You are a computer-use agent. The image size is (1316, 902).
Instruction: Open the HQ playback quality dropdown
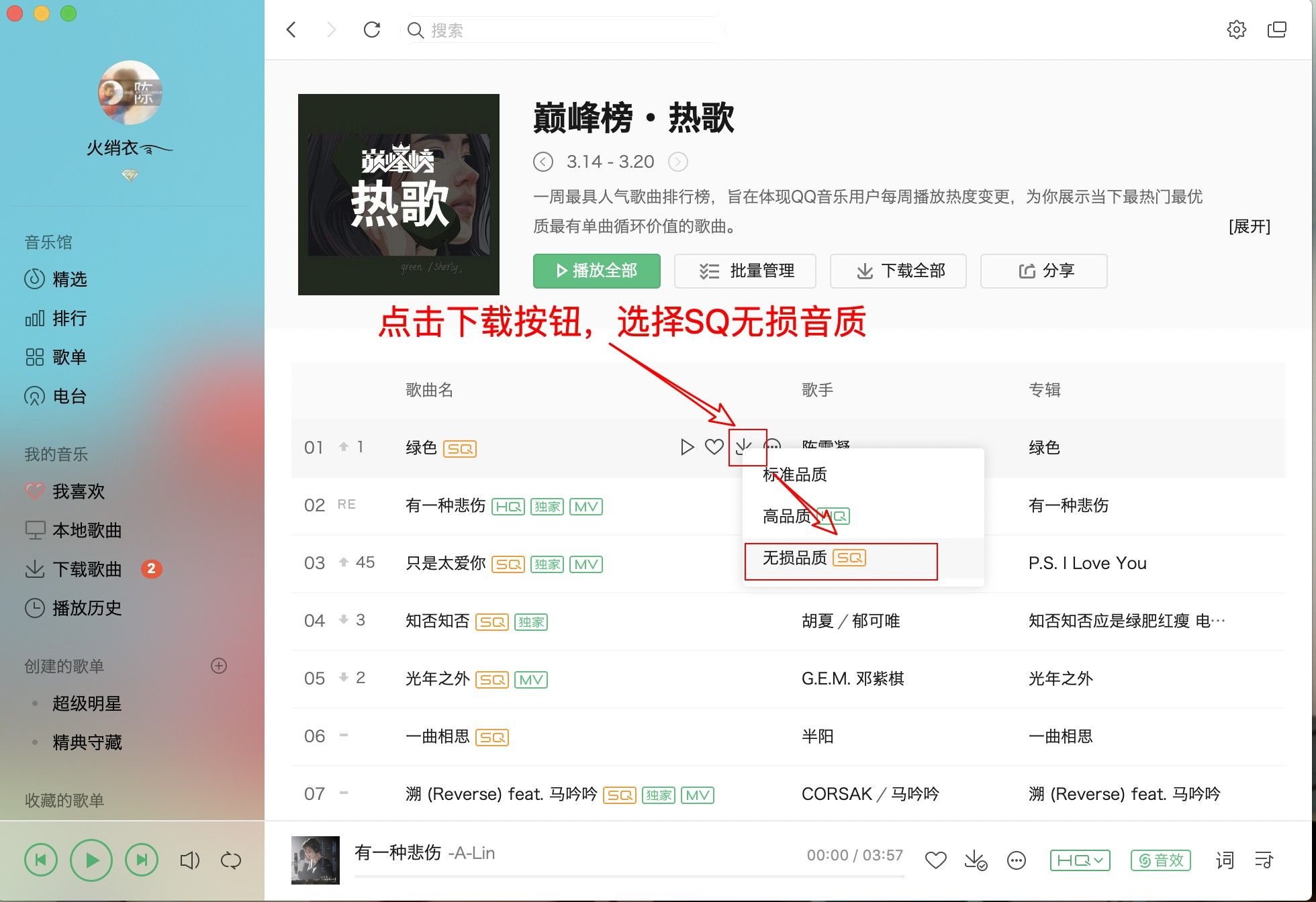tap(1080, 860)
